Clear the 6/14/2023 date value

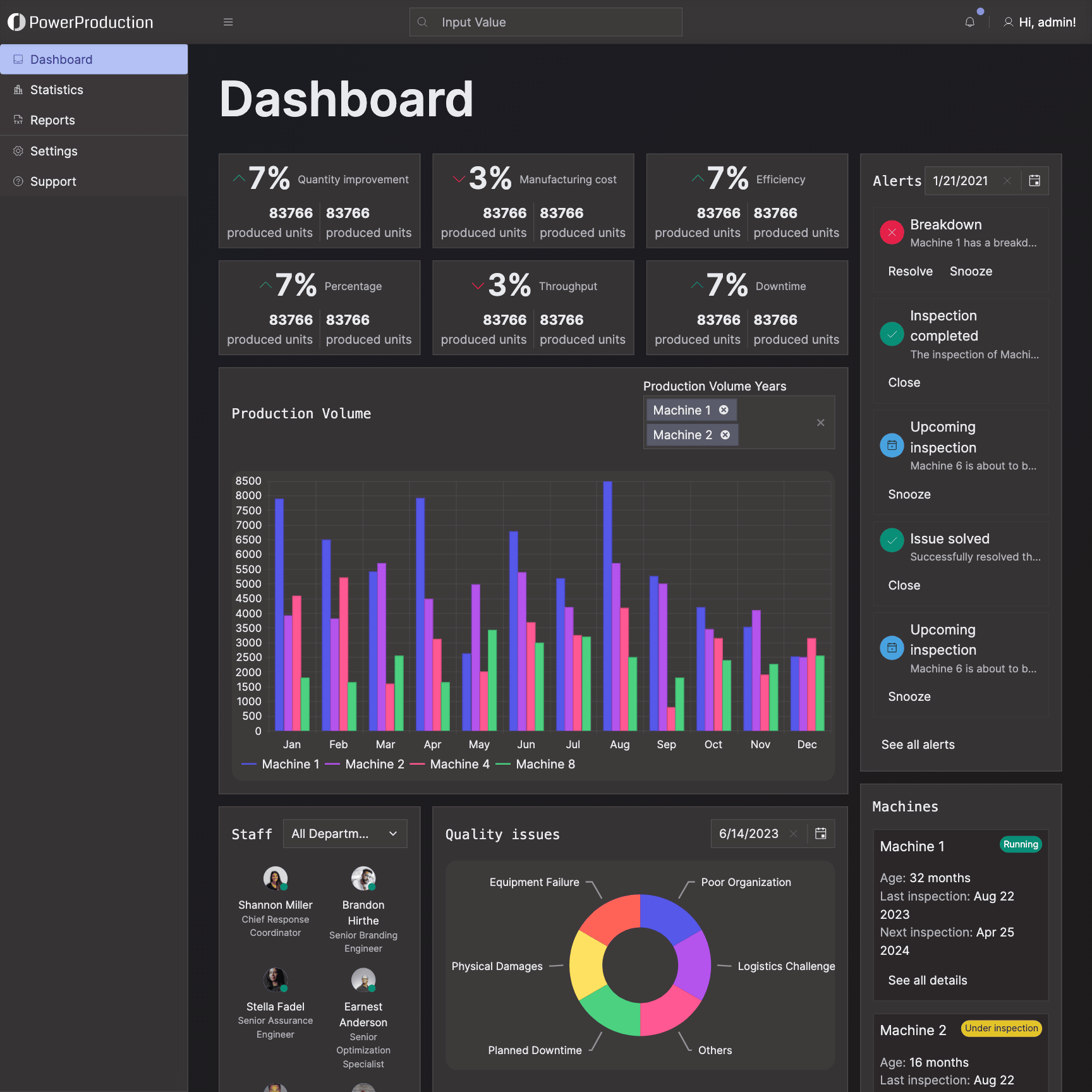point(794,834)
